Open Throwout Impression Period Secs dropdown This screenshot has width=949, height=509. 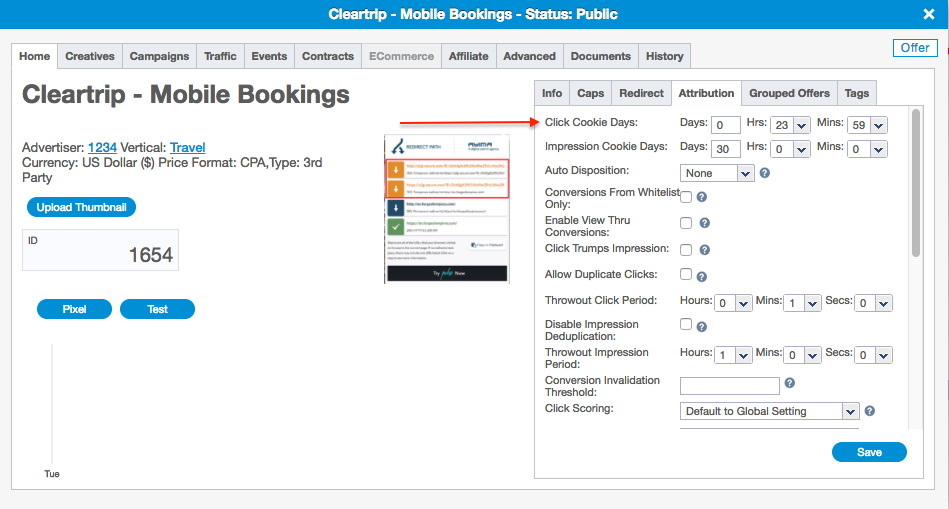(884, 355)
